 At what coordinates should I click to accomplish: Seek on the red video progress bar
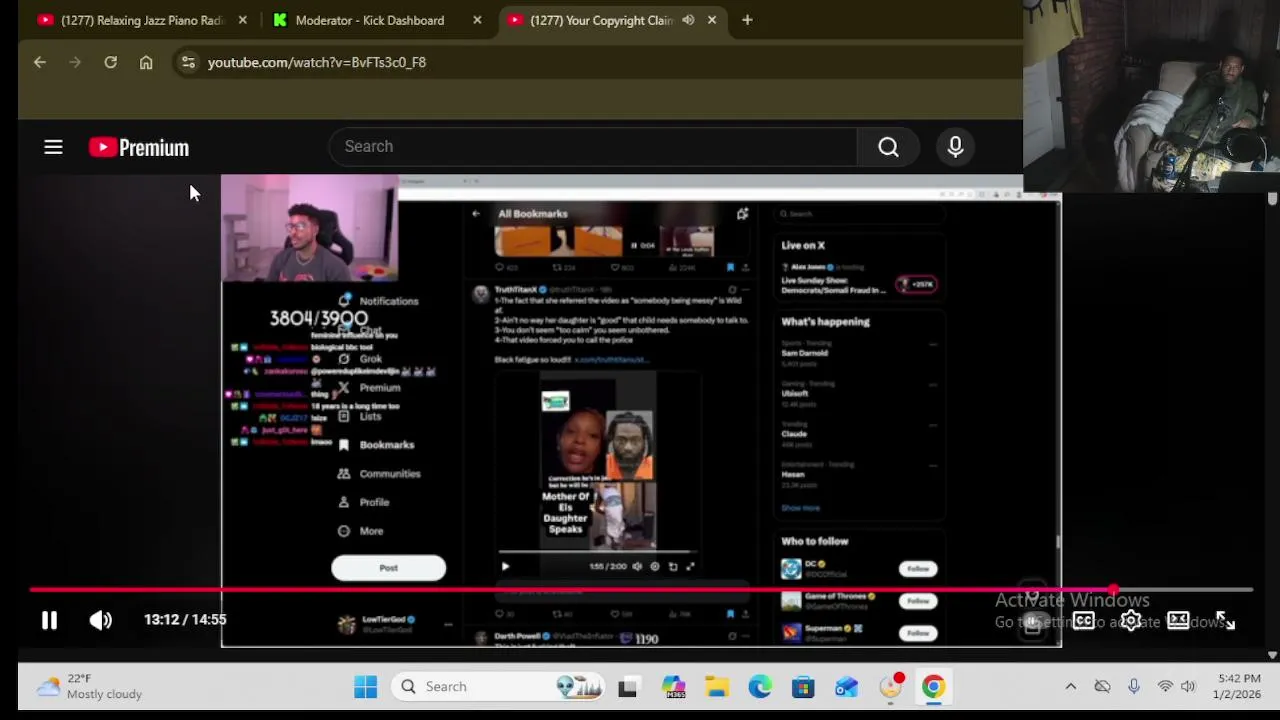point(640,590)
